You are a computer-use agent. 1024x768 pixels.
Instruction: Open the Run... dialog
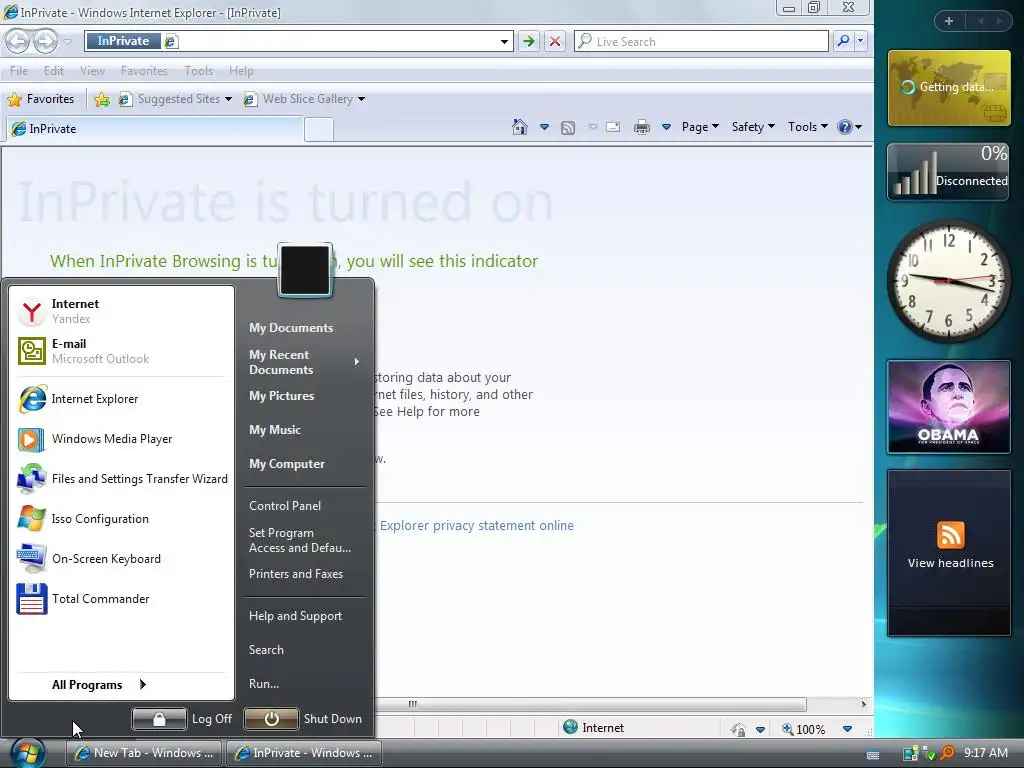pyautogui.click(x=264, y=684)
